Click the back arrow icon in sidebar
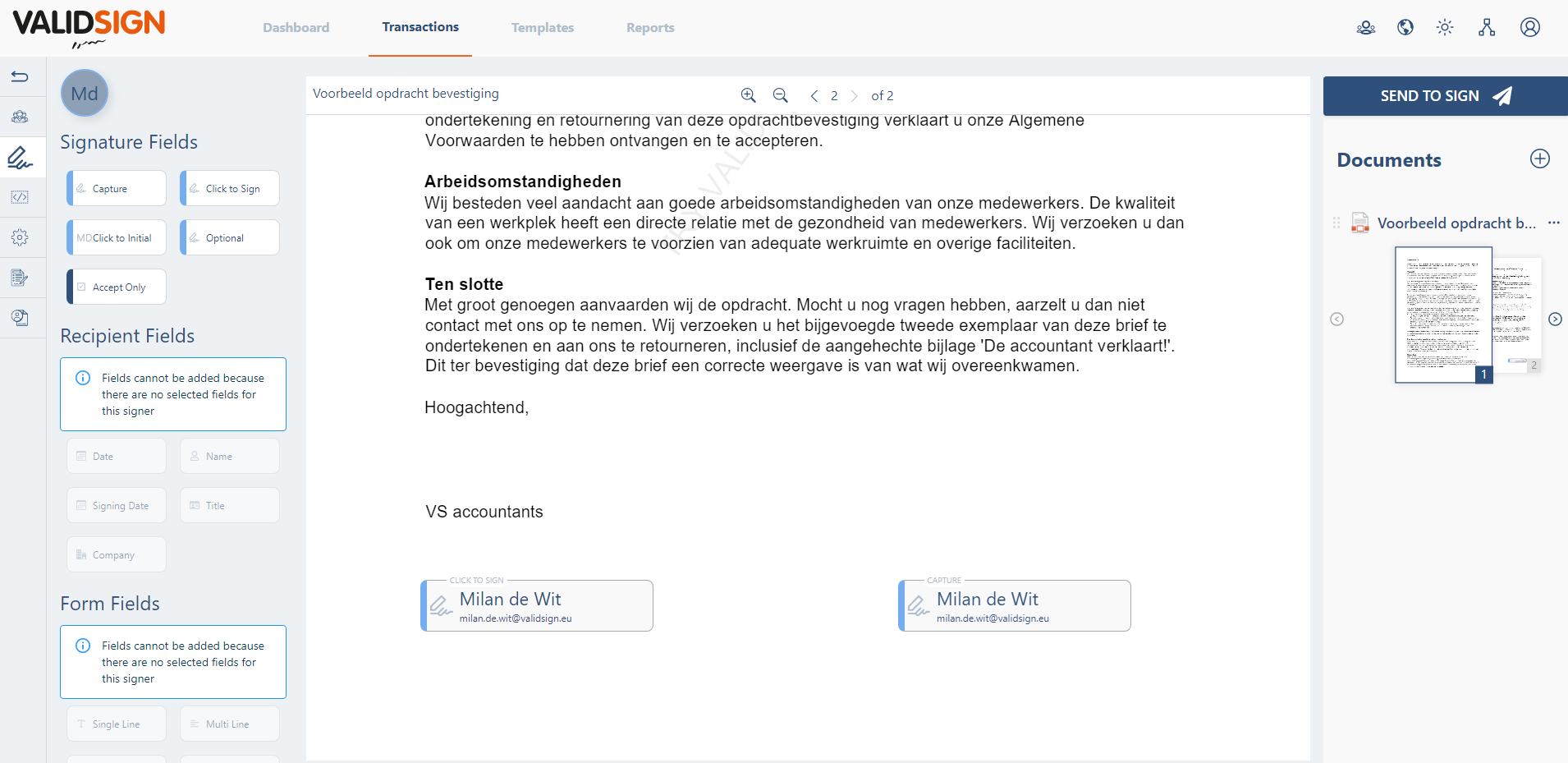This screenshot has height=763, width=1568. [20, 77]
